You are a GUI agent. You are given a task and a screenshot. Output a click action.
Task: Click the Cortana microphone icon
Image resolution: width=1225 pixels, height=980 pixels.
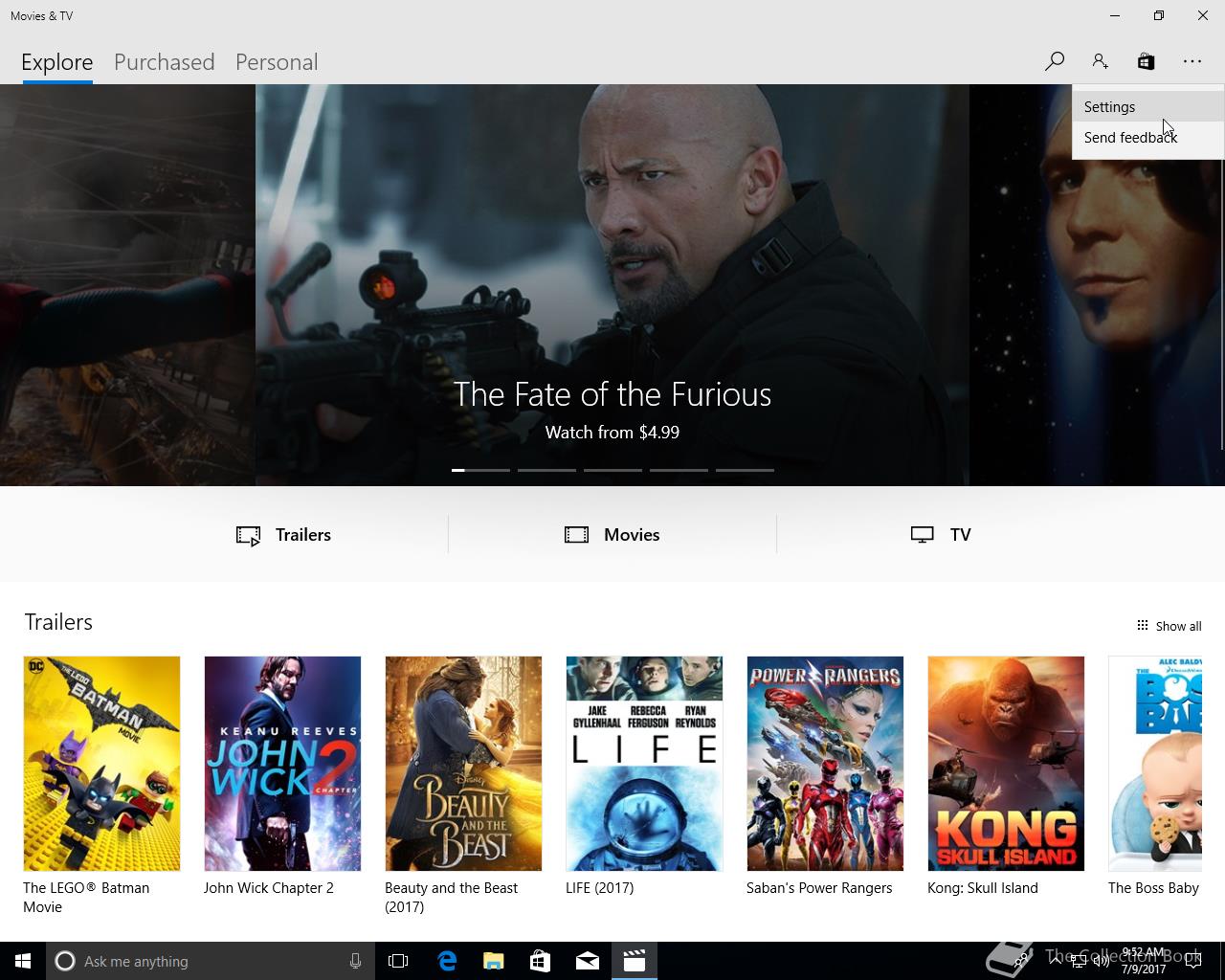click(x=355, y=961)
